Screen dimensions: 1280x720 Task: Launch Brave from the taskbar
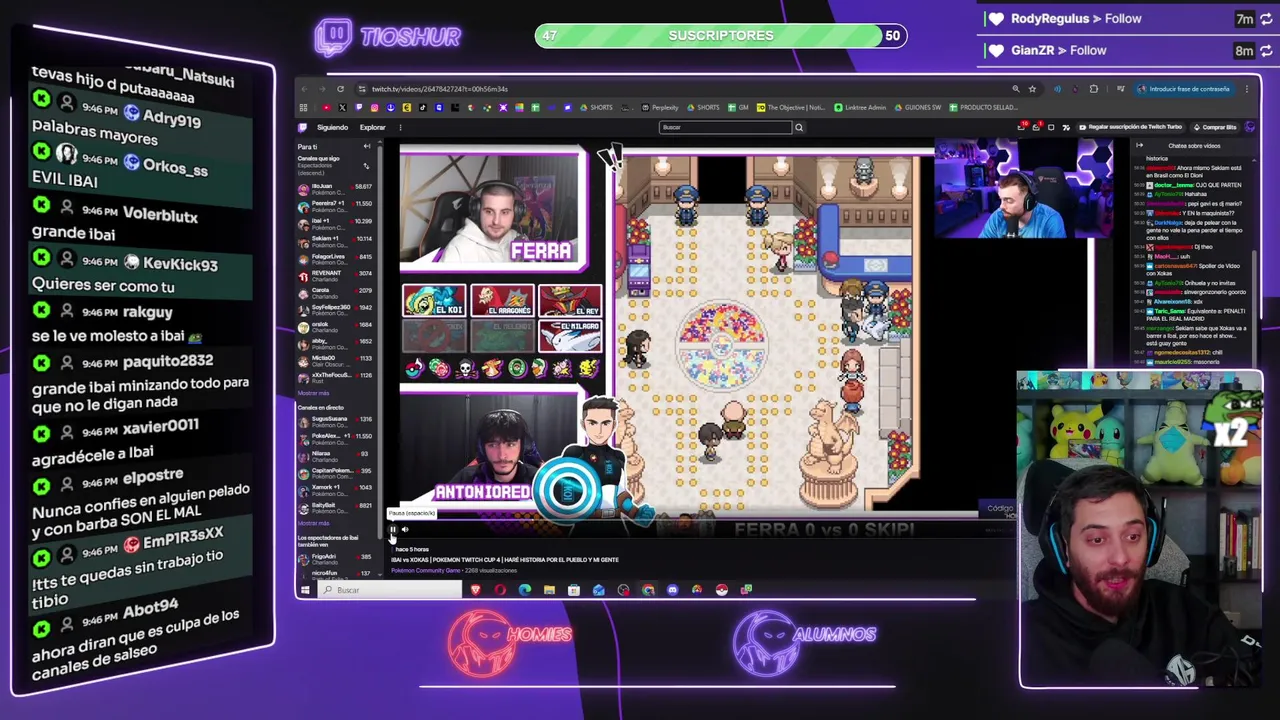pyautogui.click(x=476, y=590)
